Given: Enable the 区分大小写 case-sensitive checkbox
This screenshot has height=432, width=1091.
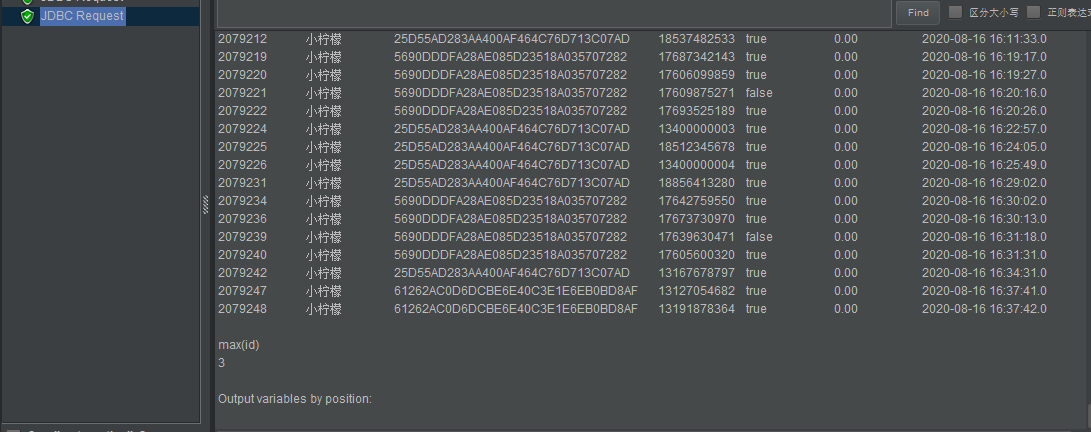Looking at the screenshot, I should pos(955,13).
